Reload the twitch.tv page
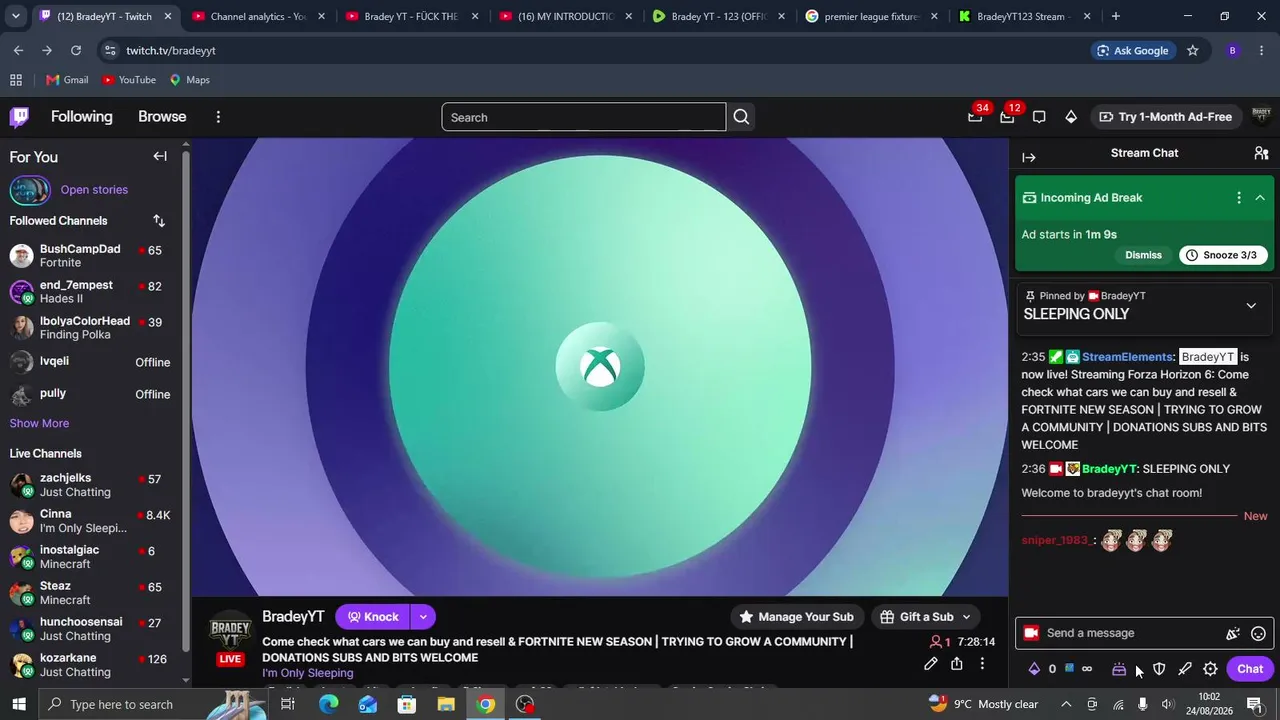This screenshot has height=720, width=1280. coord(76,51)
